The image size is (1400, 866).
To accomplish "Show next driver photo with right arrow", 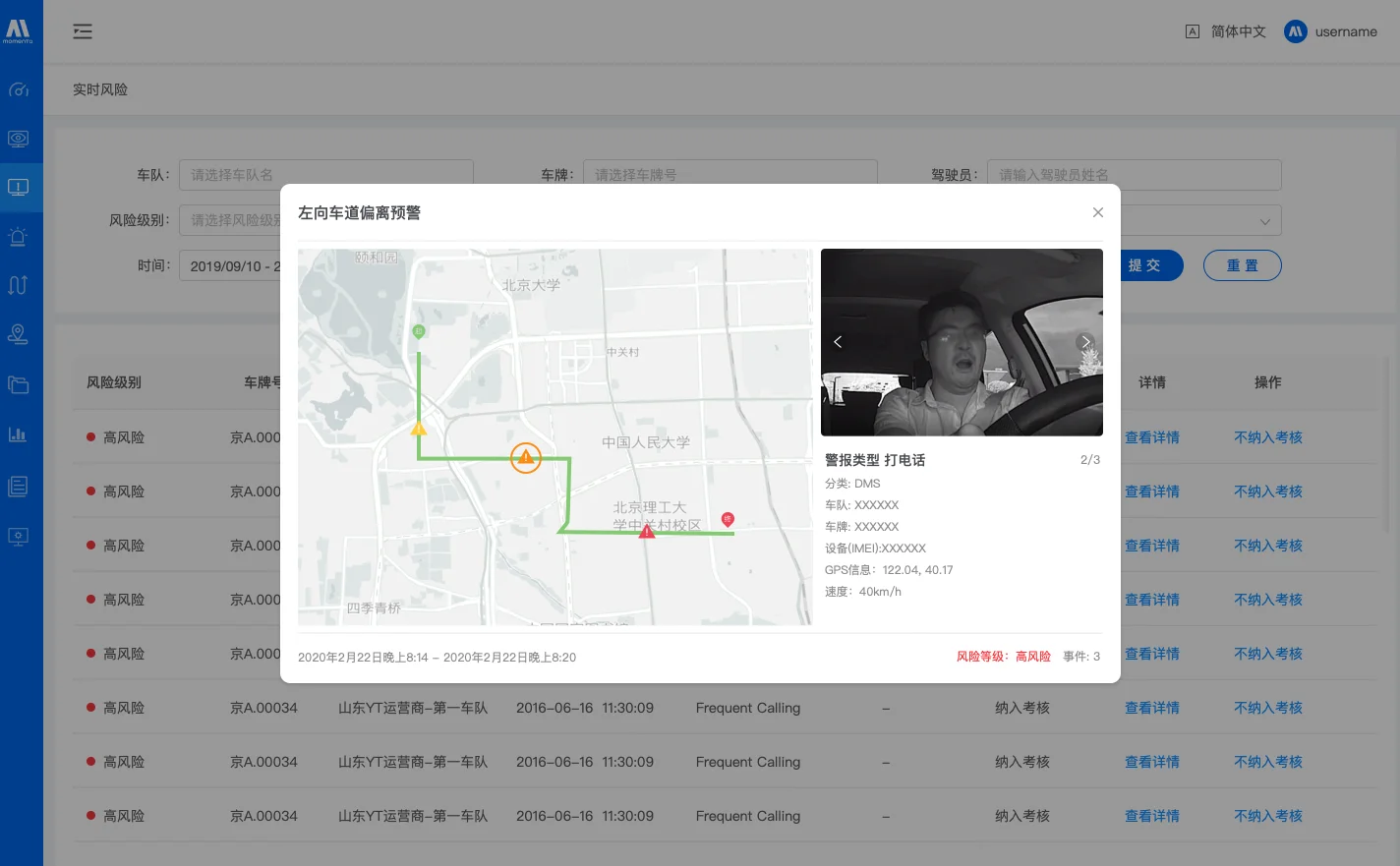I will tap(1085, 342).
